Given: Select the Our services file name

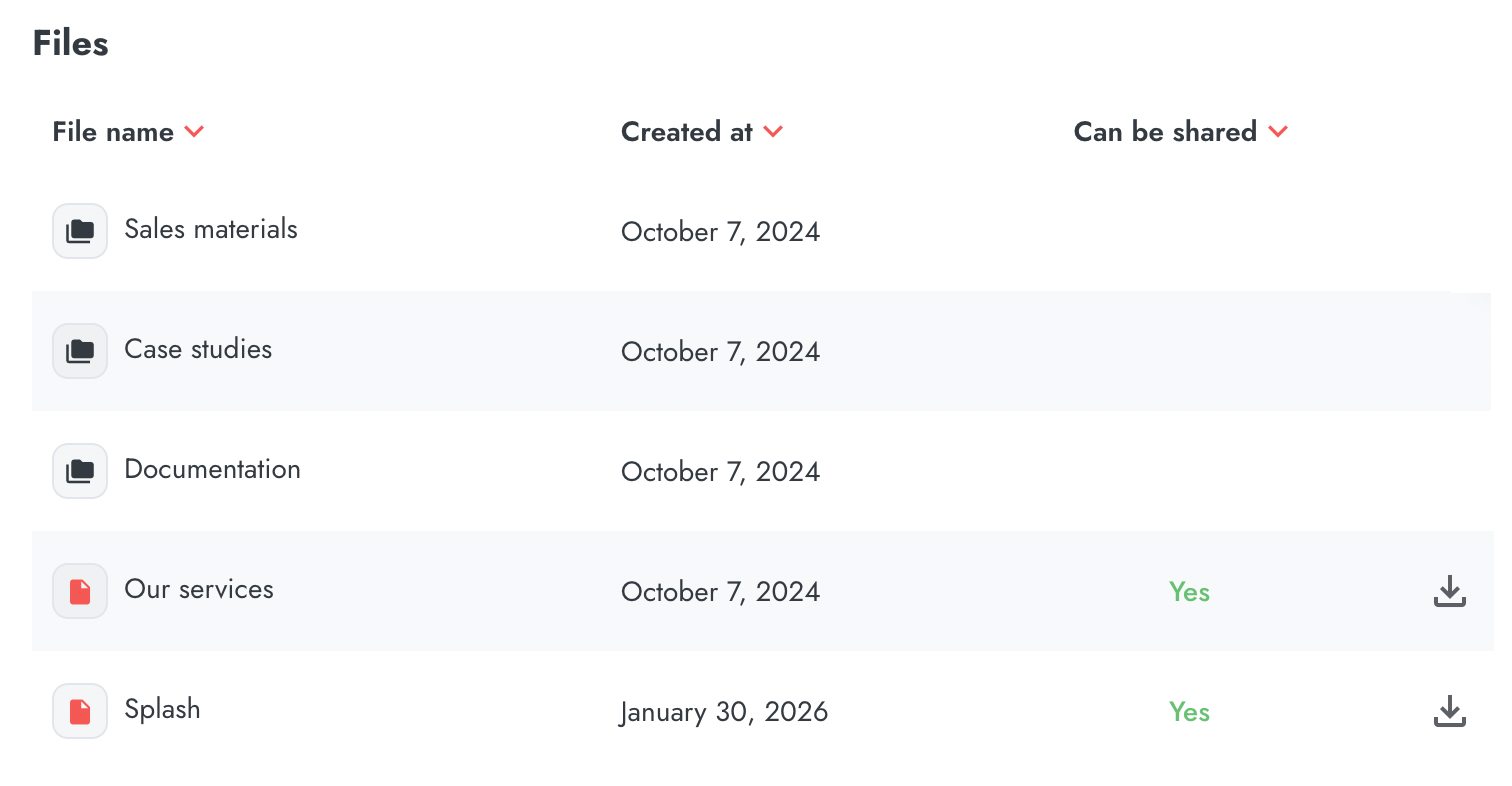Looking at the screenshot, I should click(x=199, y=589).
